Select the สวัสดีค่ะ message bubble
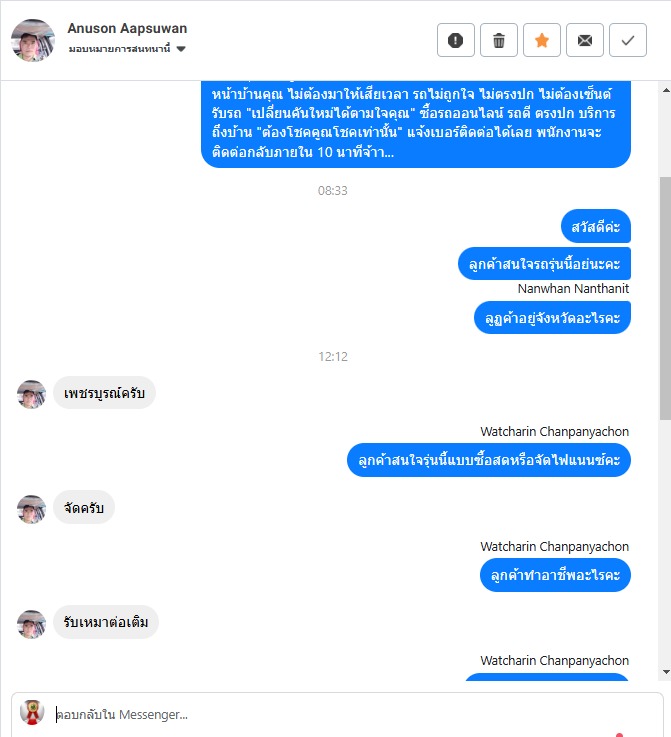This screenshot has height=737, width=671. point(595,227)
